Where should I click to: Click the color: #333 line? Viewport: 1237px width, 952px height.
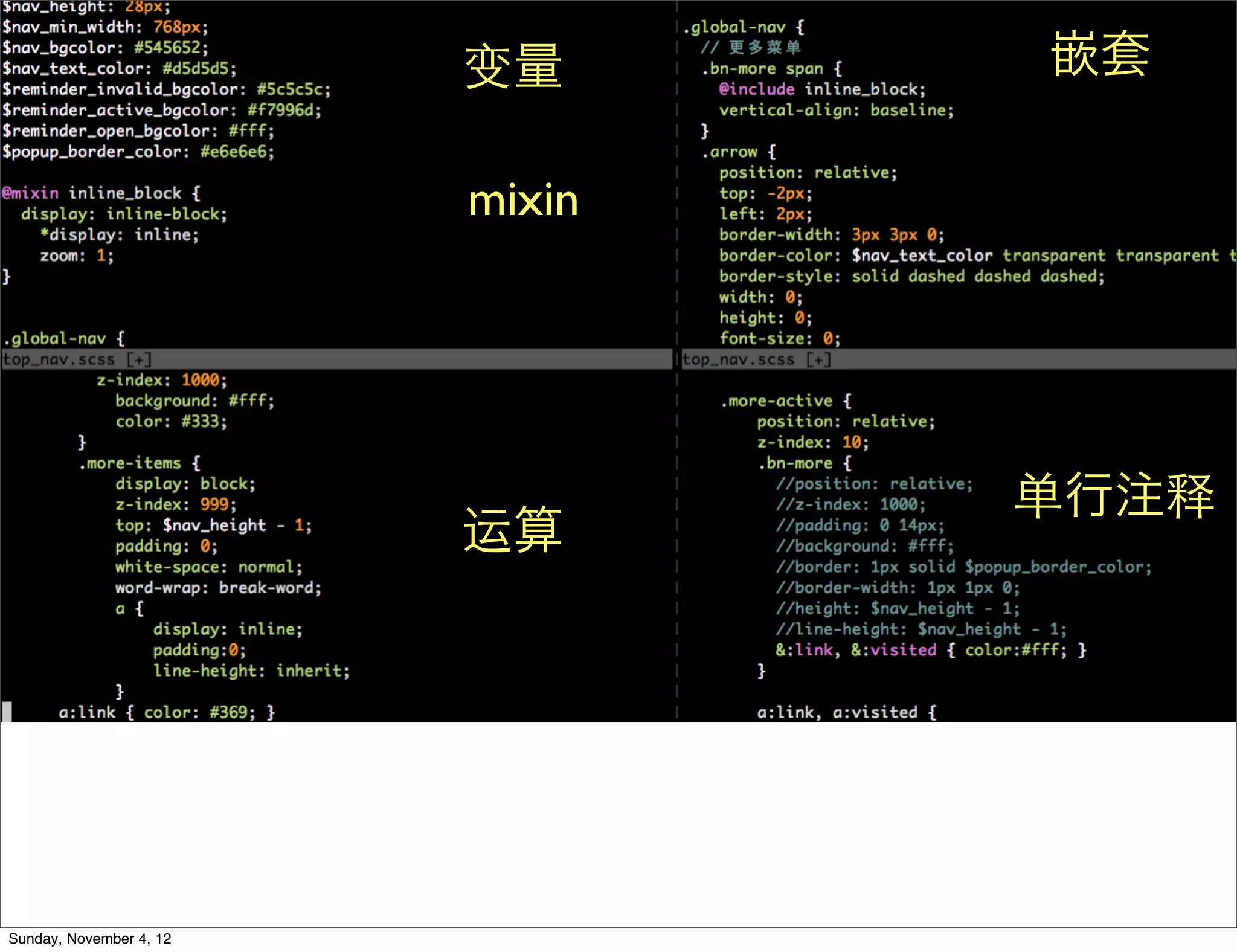172,422
